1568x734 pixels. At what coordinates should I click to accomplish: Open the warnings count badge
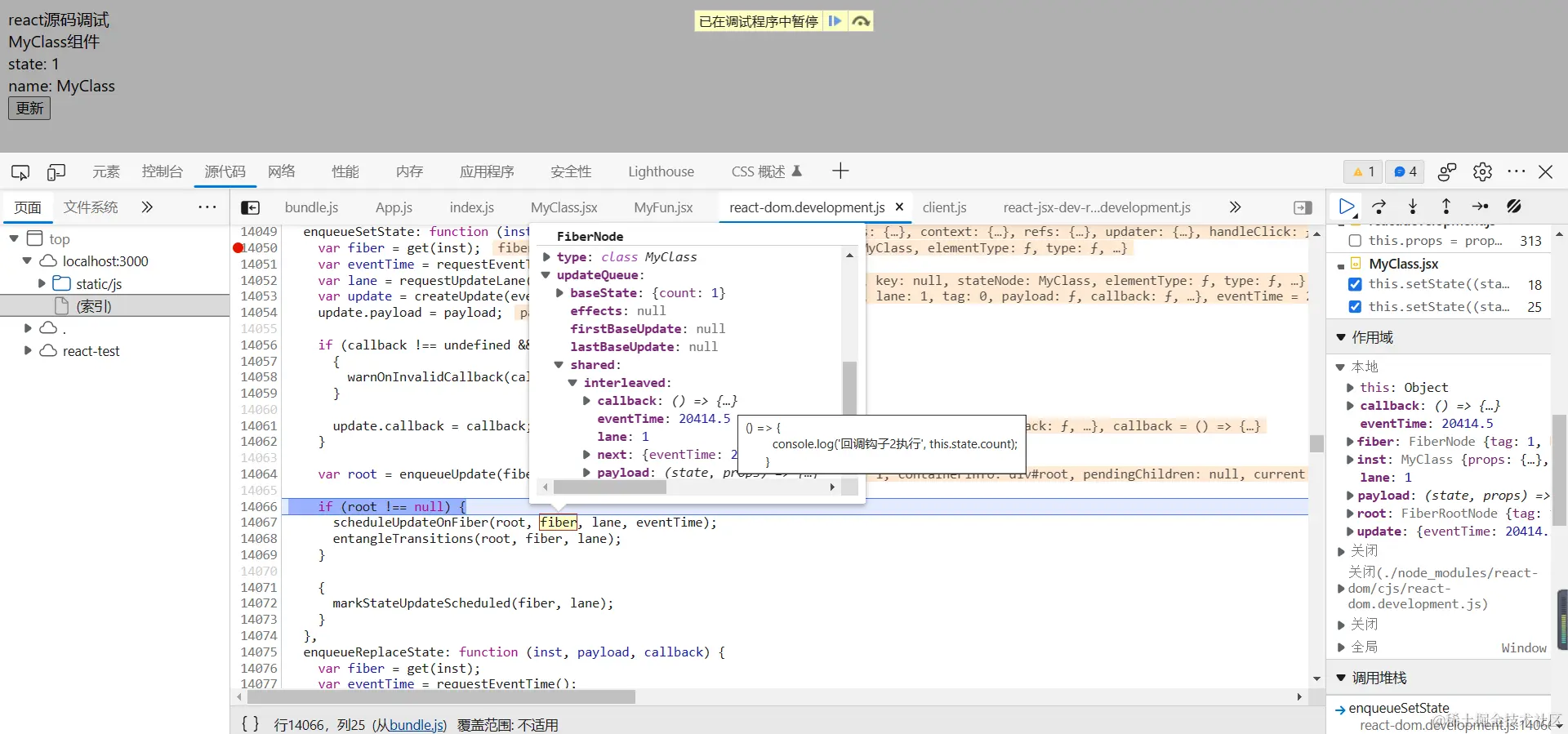pyautogui.click(x=1363, y=171)
